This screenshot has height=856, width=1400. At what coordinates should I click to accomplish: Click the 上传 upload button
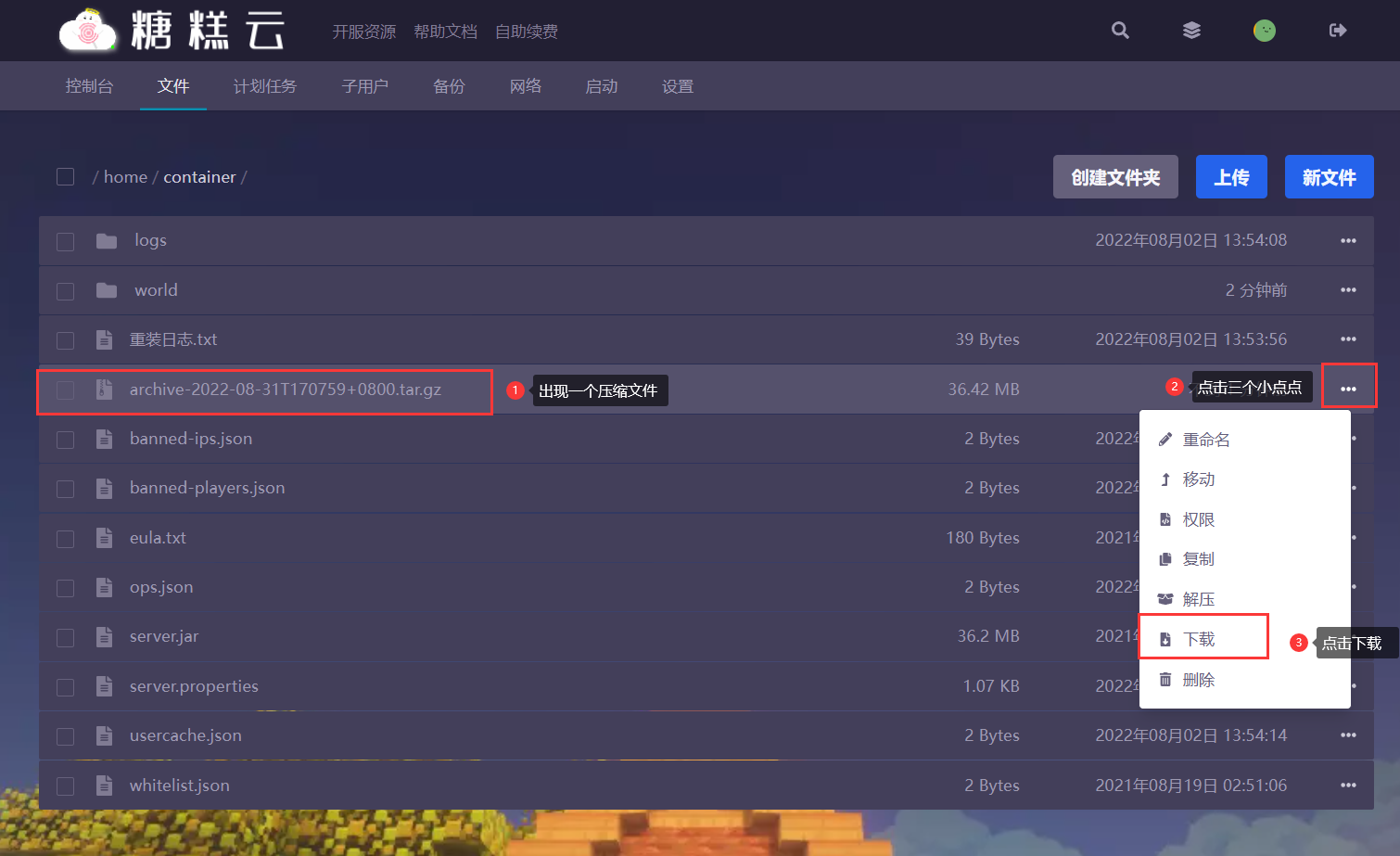[x=1231, y=177]
